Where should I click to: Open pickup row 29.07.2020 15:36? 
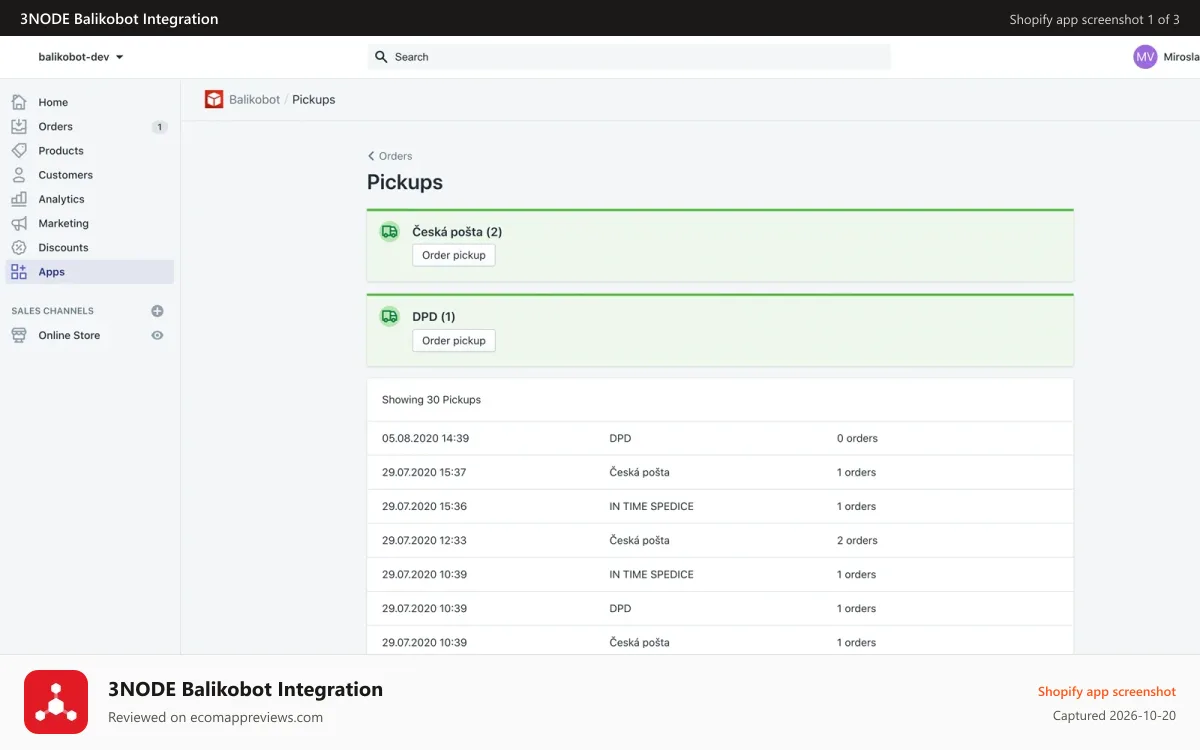[x=720, y=506]
